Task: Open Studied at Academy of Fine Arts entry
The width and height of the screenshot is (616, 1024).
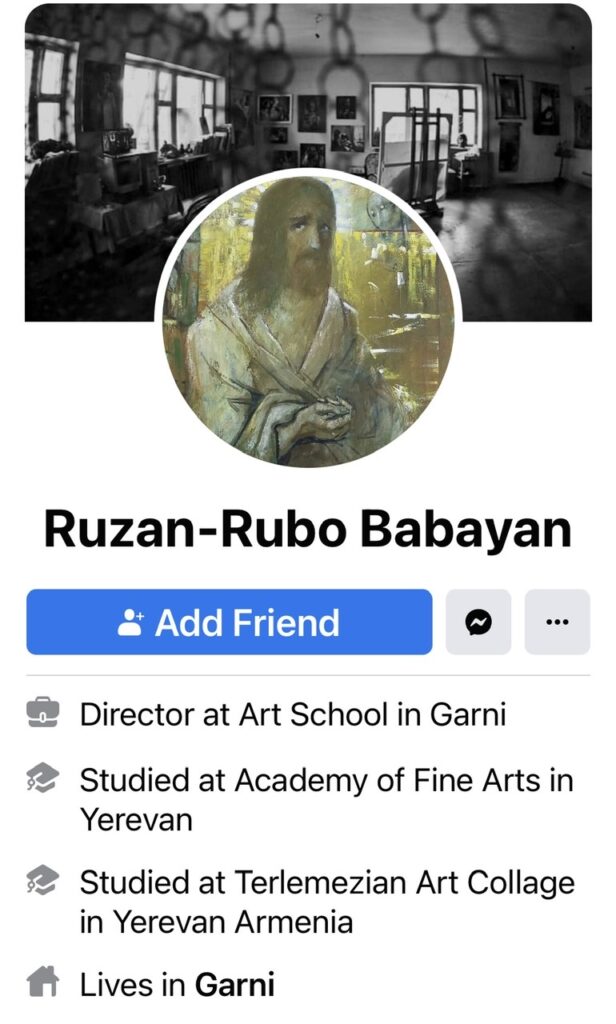Action: click(x=327, y=799)
